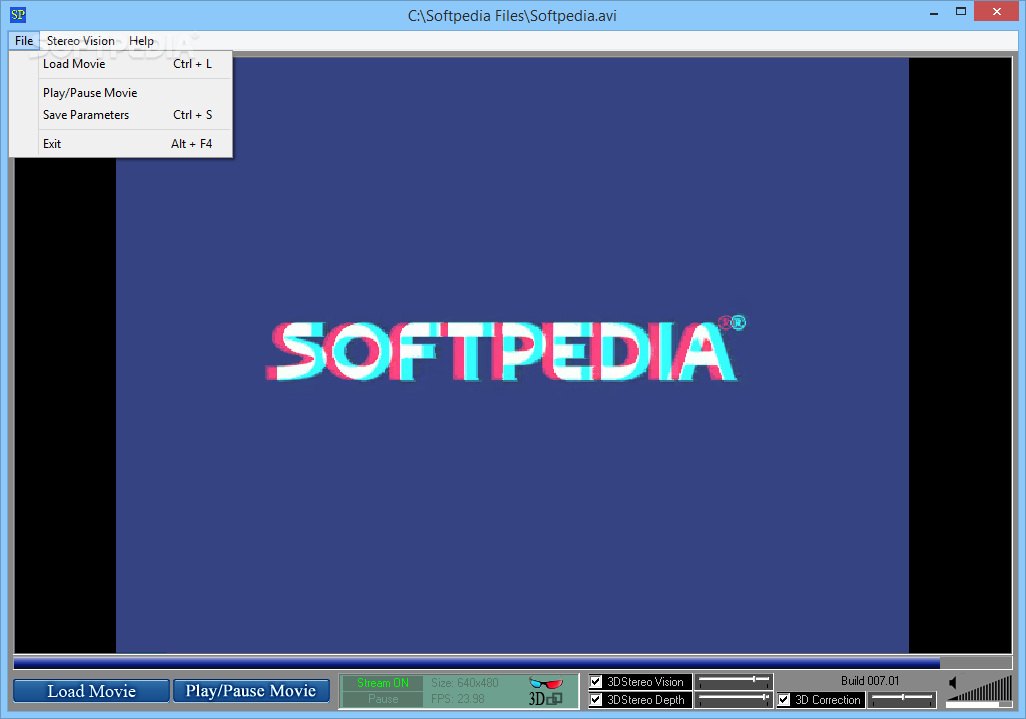Click the Pause status indicator
The width and height of the screenshot is (1026, 719).
(x=383, y=699)
